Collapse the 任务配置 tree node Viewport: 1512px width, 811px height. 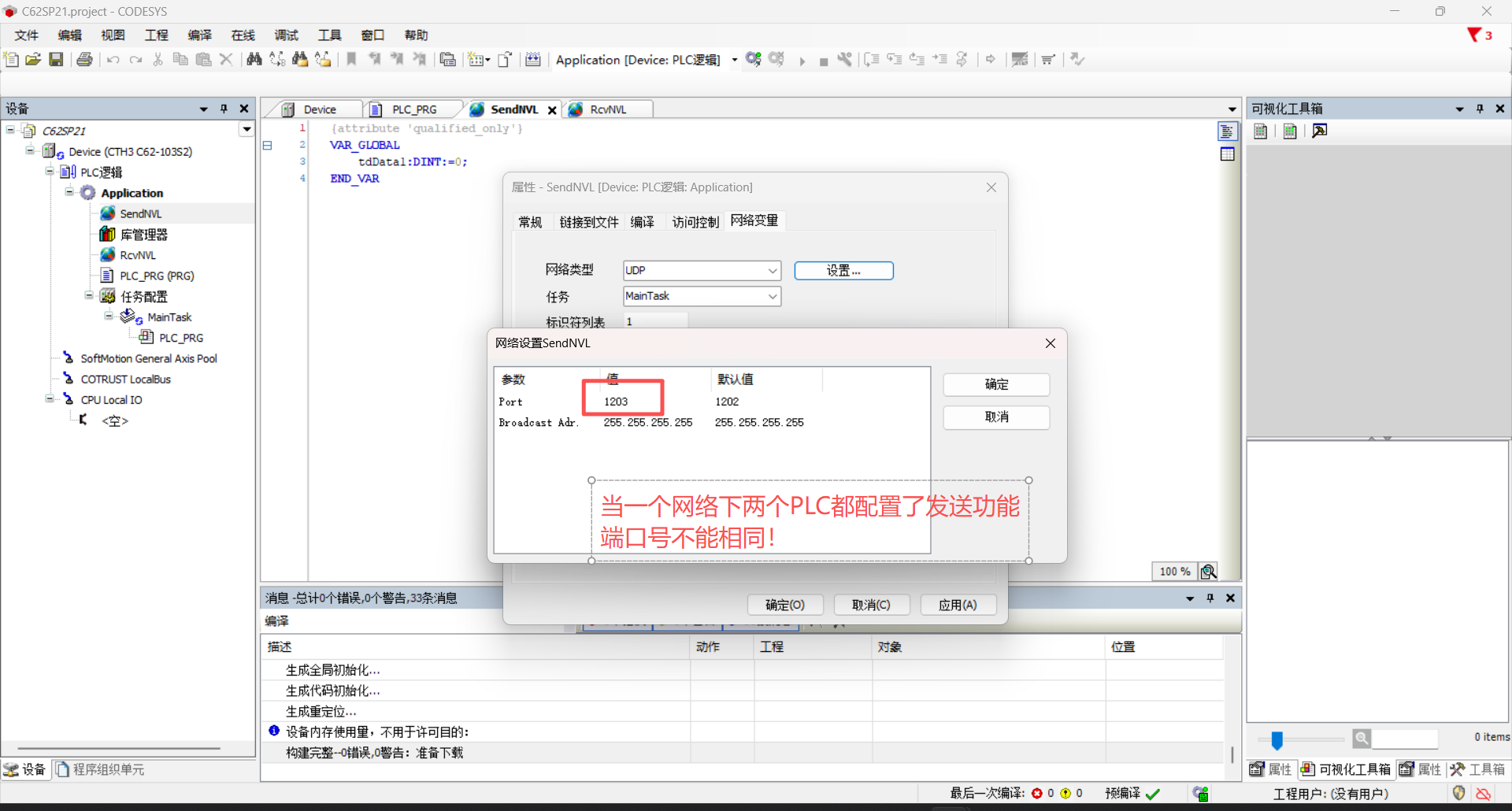point(89,296)
